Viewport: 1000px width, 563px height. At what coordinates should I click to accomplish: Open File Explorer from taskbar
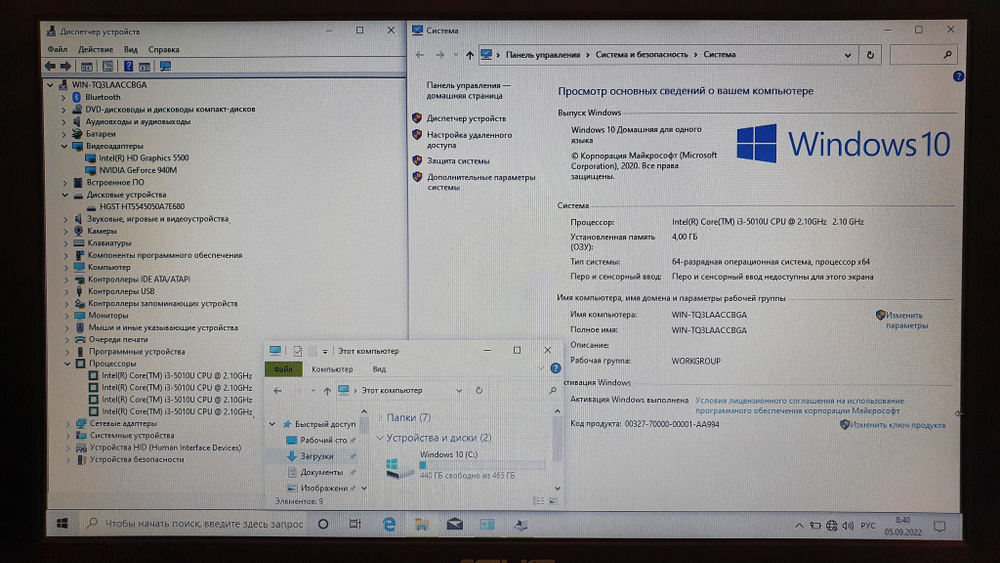(x=422, y=525)
